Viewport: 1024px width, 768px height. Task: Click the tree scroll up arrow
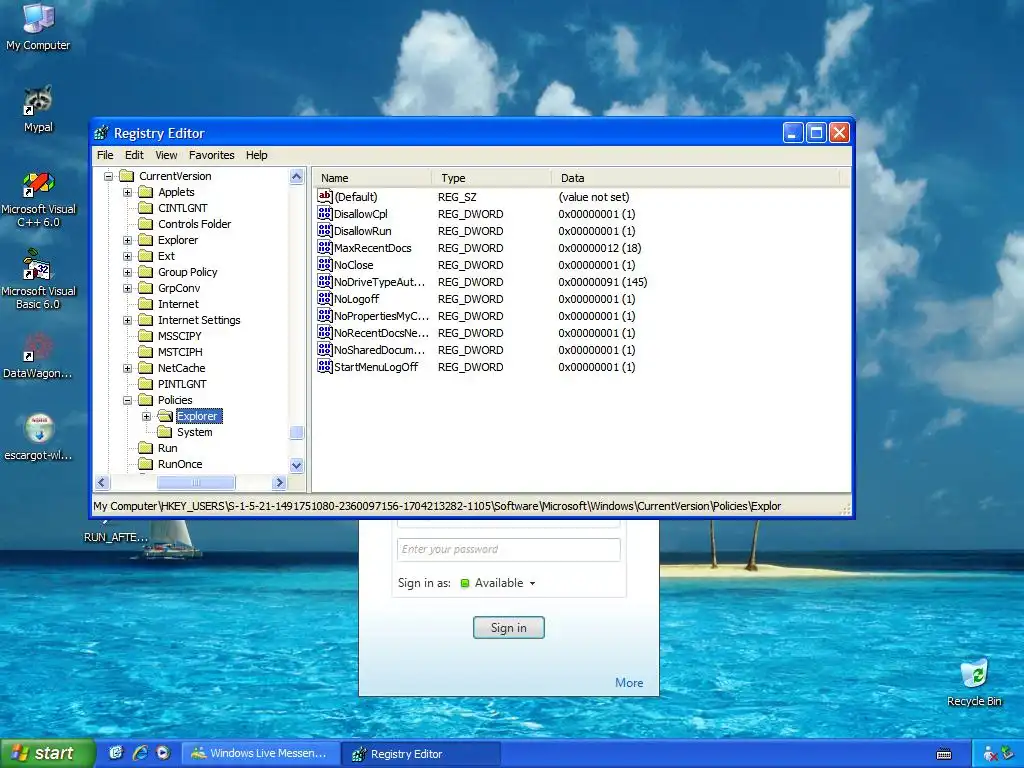coord(296,176)
